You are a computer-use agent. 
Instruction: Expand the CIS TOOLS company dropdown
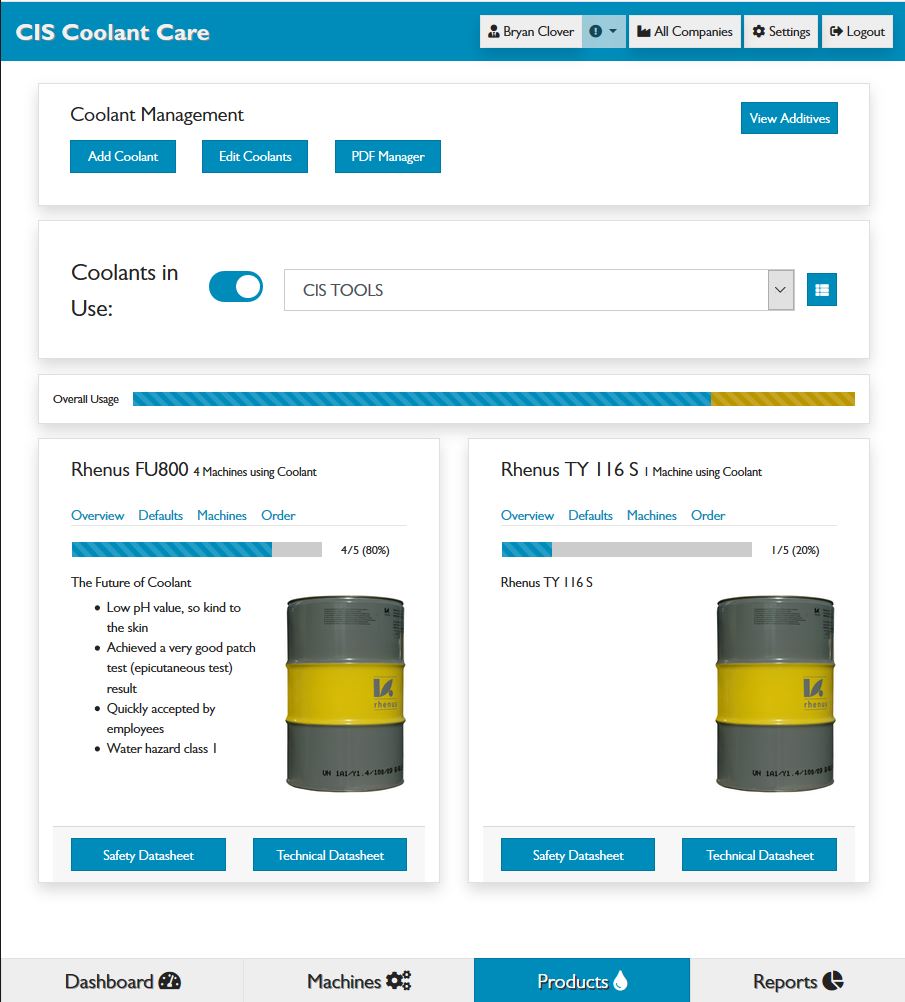coord(539,290)
